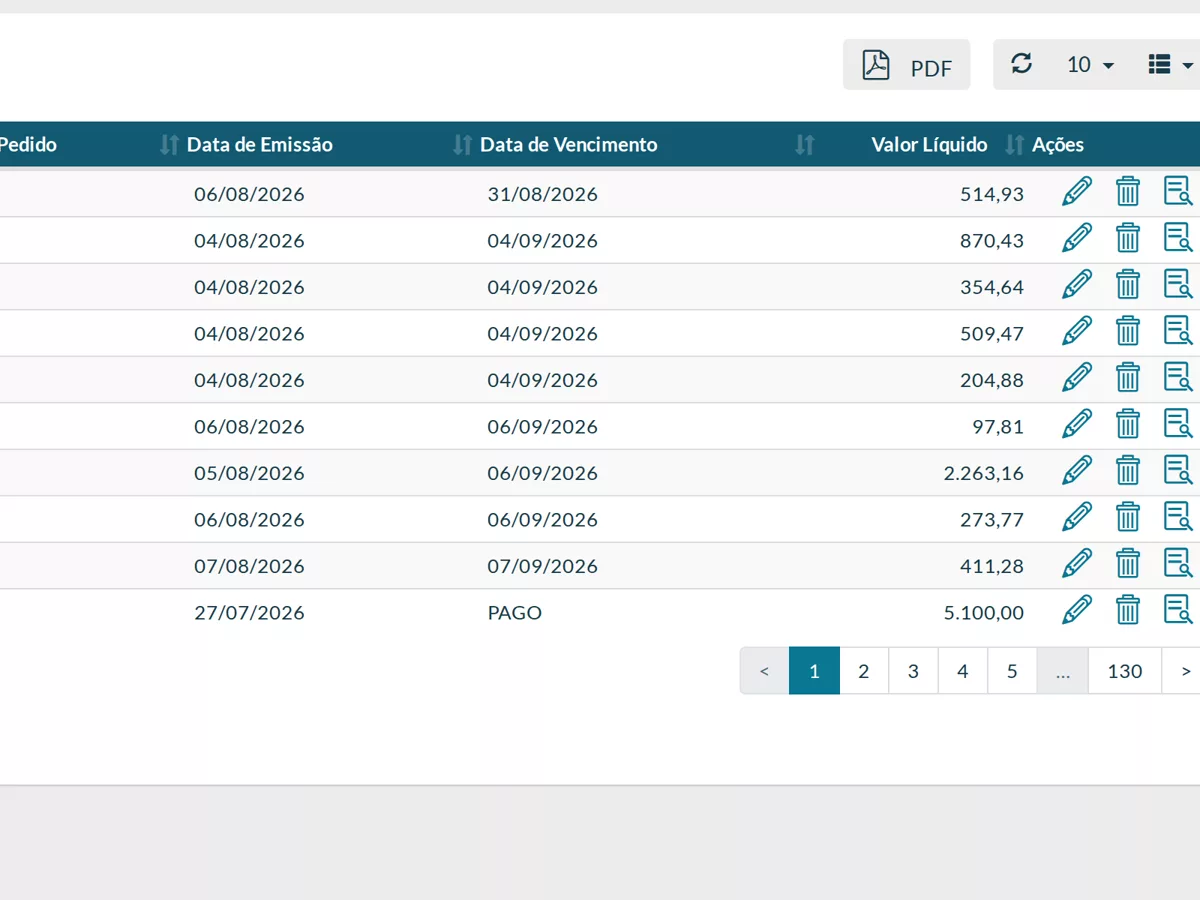Delete the row with value 870,43
Image resolution: width=1200 pixels, height=900 pixels.
tap(1128, 238)
